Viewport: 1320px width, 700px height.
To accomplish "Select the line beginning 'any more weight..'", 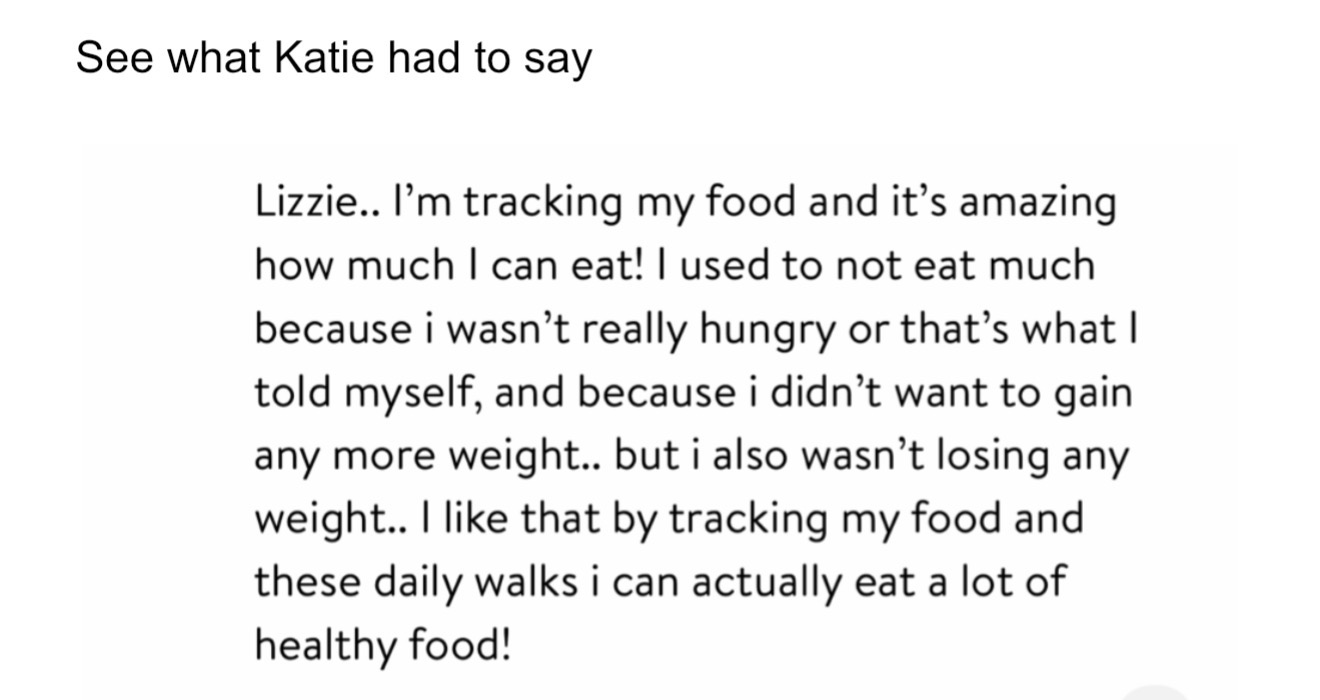I will click(692, 458).
